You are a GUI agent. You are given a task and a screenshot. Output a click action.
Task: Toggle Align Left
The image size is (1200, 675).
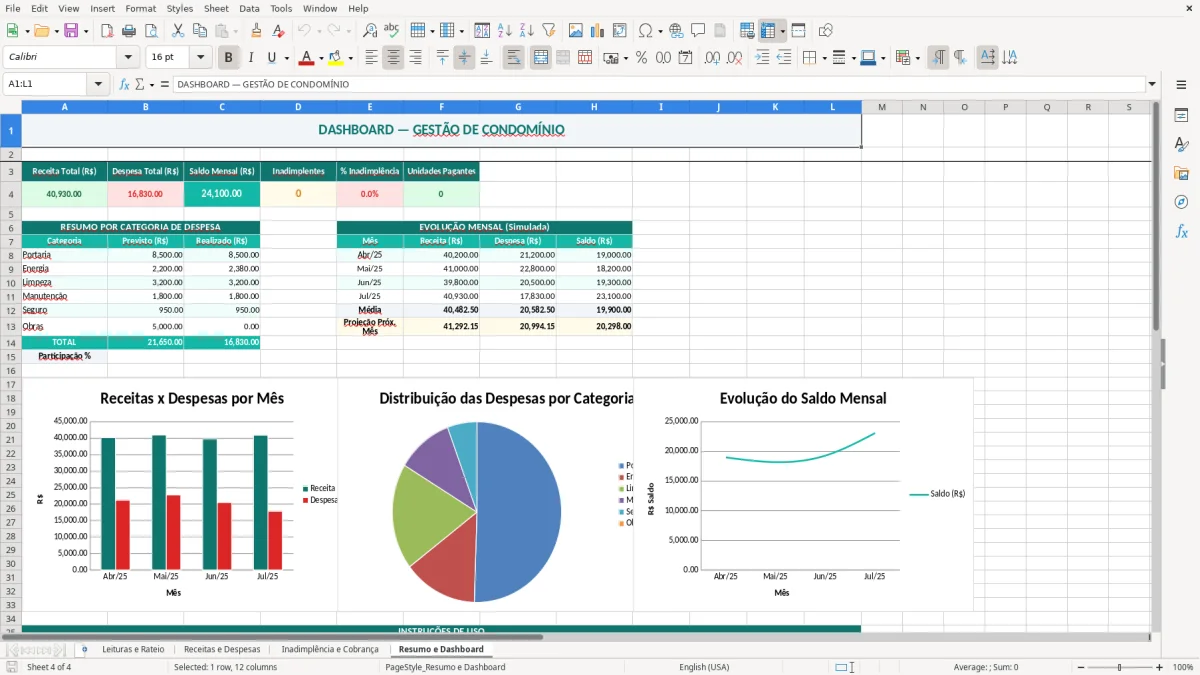pos(371,57)
